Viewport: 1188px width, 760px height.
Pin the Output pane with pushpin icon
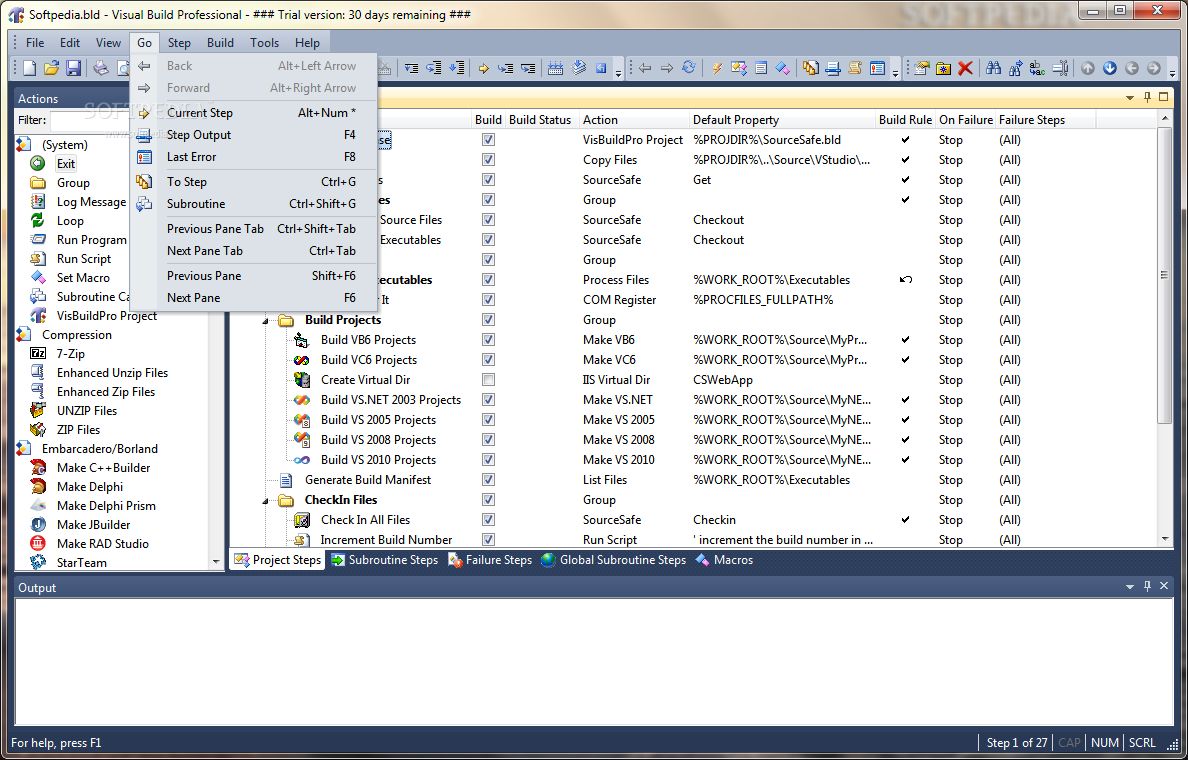point(1147,586)
